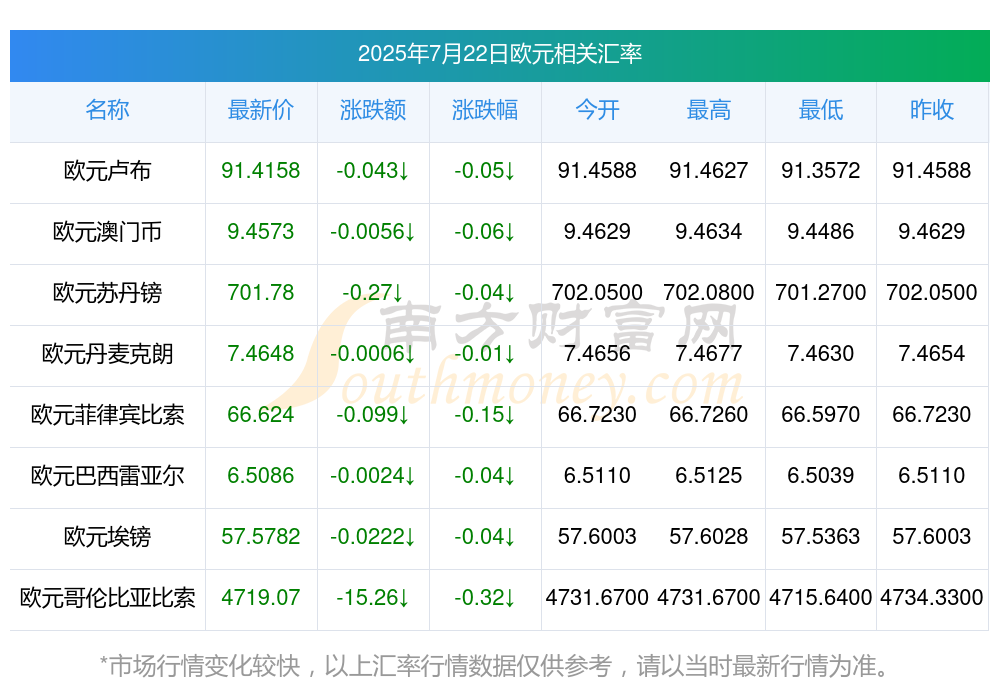Select the 欧元埃镑 row name
Image resolution: width=1000 pixels, height=698 pixels.
107,537
